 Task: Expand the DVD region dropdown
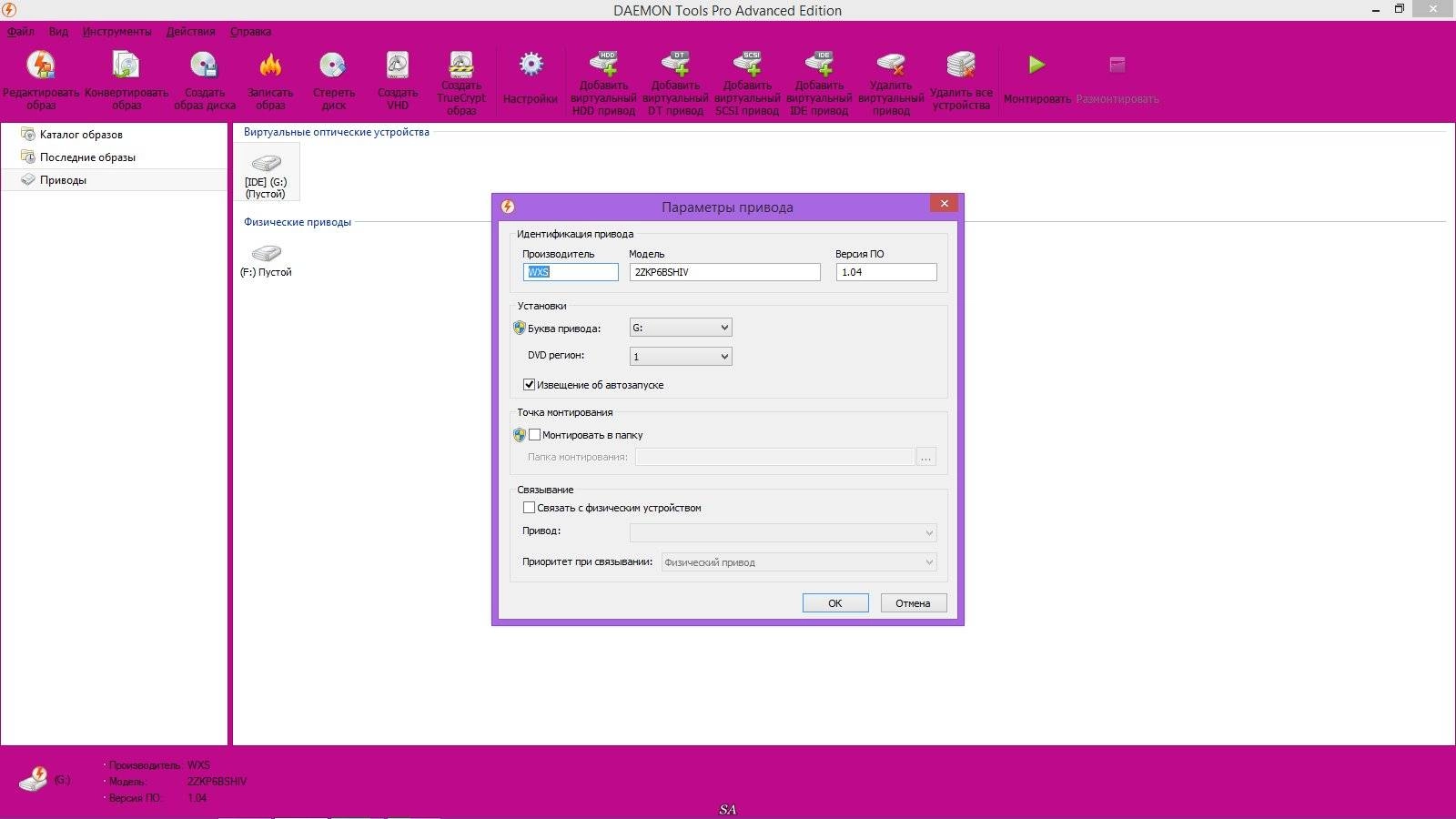681,356
